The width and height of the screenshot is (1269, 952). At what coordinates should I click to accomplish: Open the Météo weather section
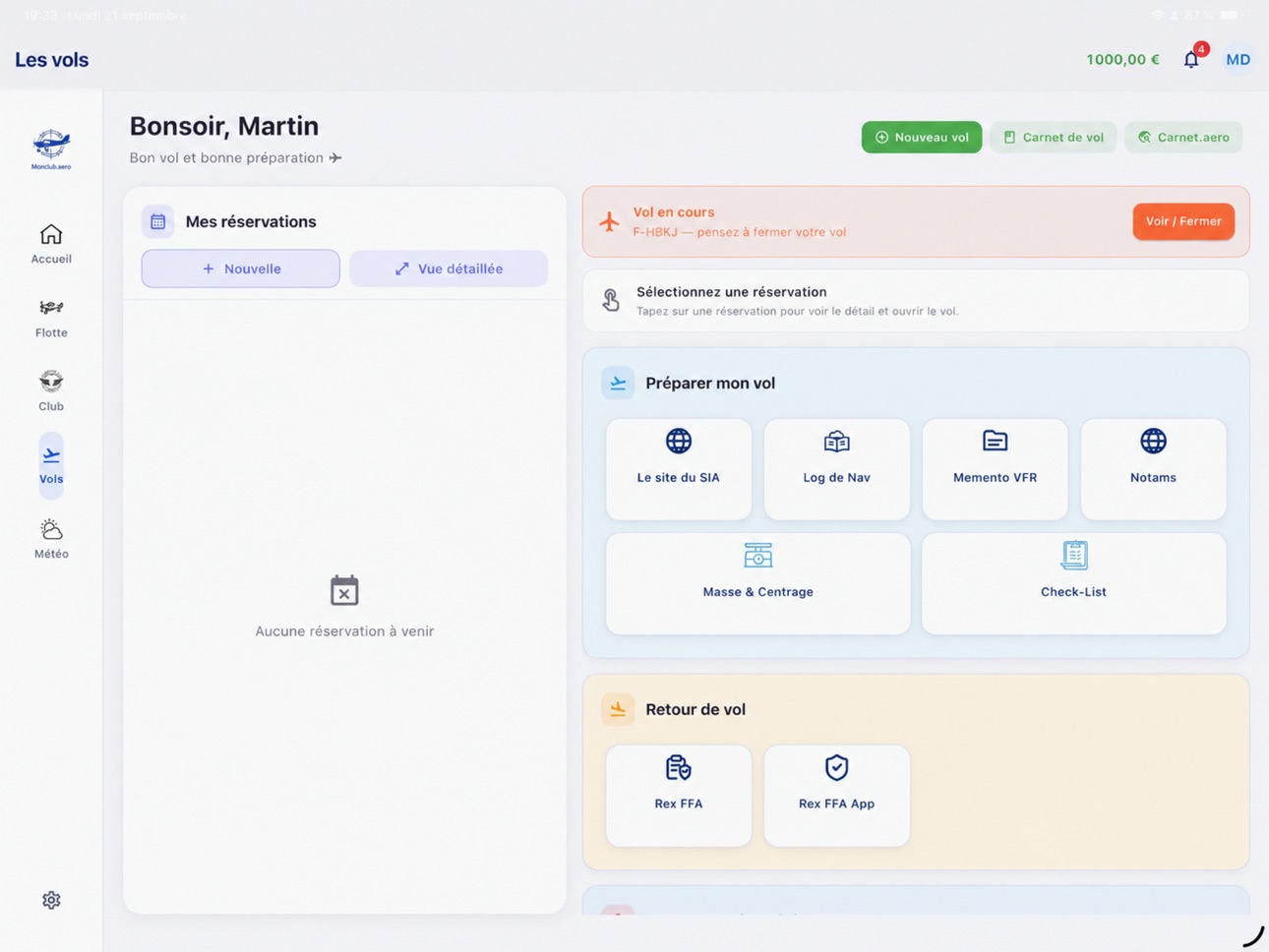(51, 539)
